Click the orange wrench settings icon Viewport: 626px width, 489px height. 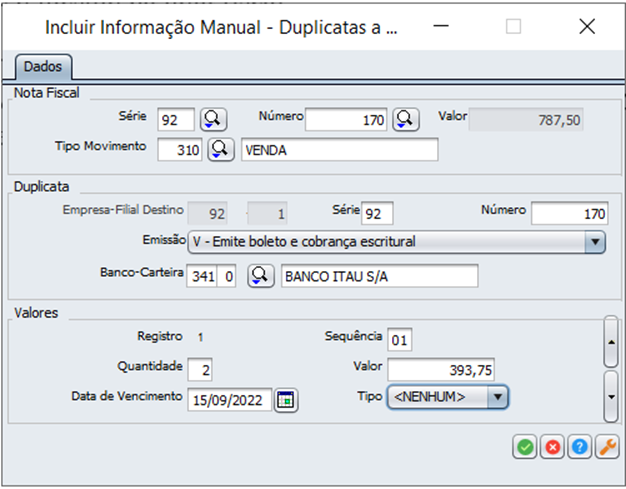606,448
